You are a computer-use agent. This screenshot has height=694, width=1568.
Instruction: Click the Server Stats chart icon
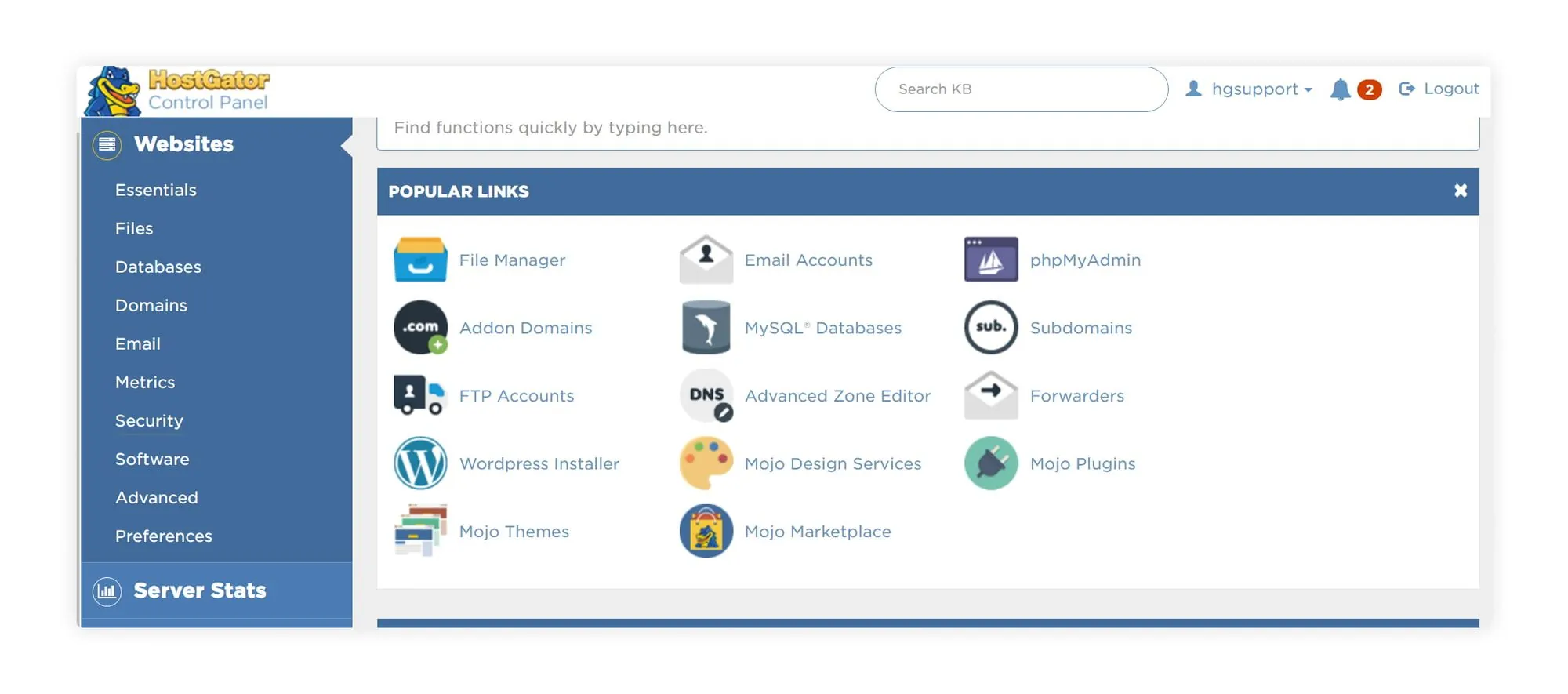click(107, 591)
